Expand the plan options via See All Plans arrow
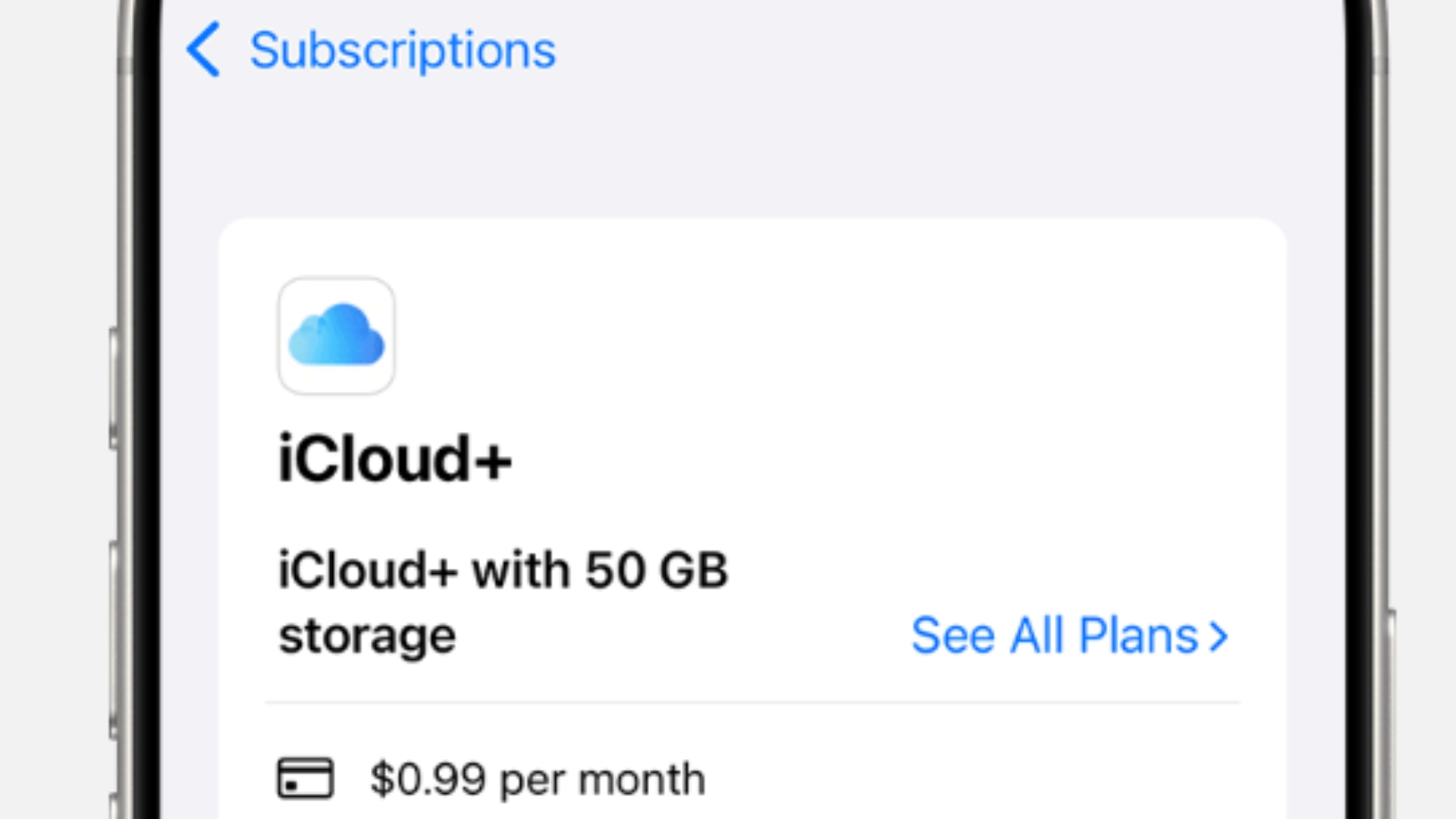Screen dimensions: 1456x819 pos(1219,635)
